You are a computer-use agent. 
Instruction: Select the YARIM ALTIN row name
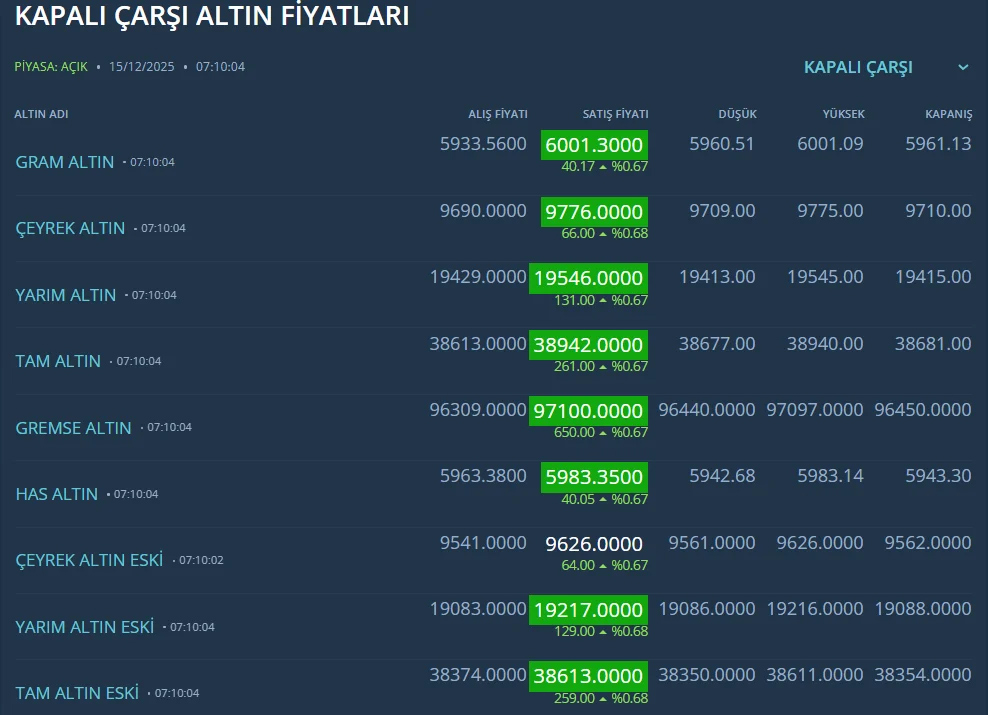click(66, 295)
